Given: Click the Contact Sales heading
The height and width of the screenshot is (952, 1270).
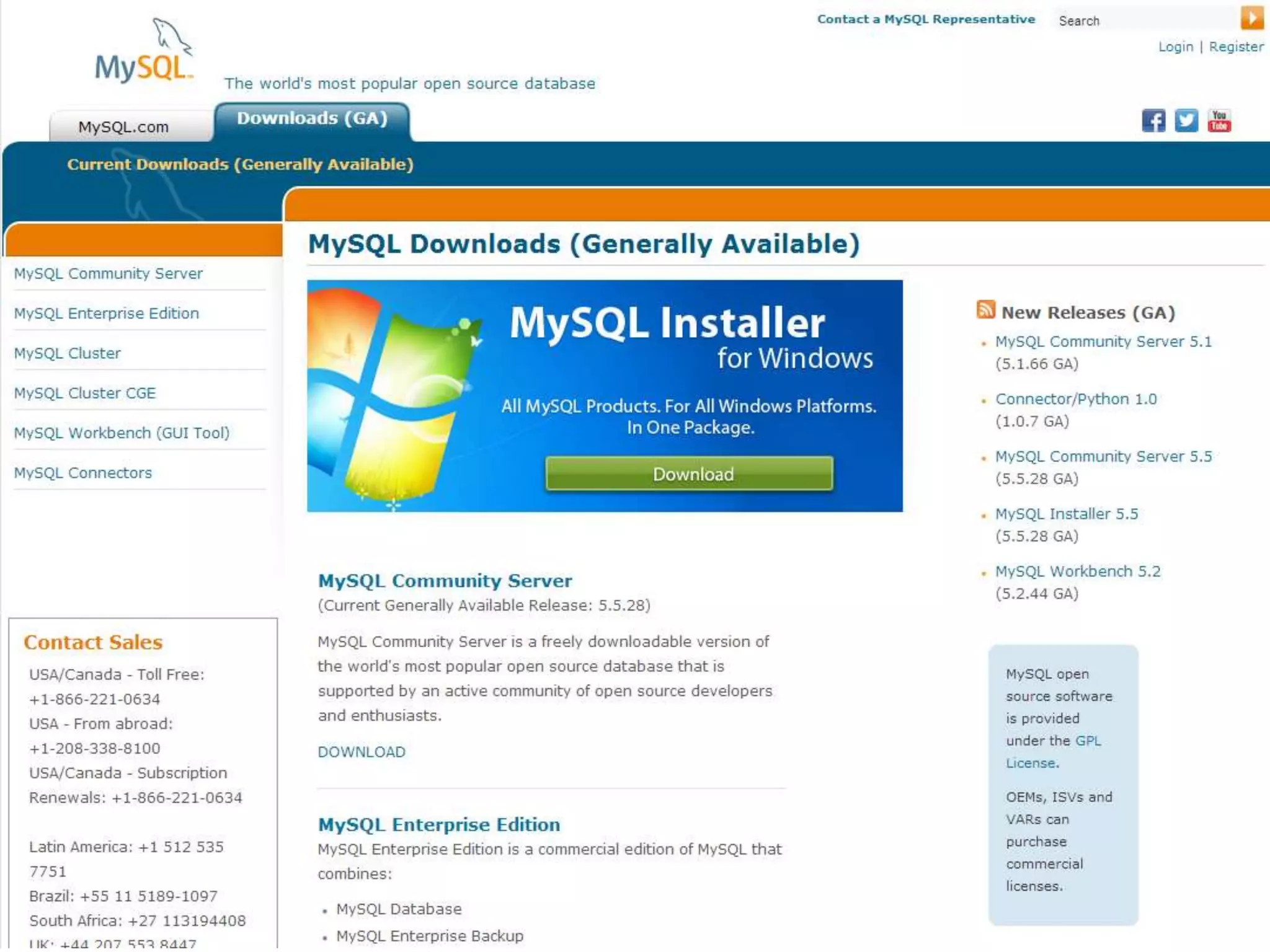Looking at the screenshot, I should click(x=93, y=643).
